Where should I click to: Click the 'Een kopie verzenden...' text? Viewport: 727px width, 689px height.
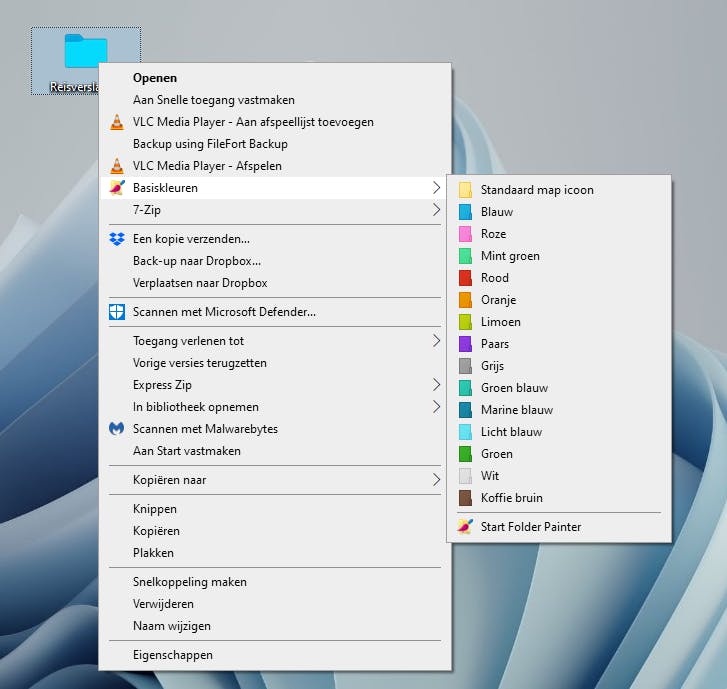191,239
